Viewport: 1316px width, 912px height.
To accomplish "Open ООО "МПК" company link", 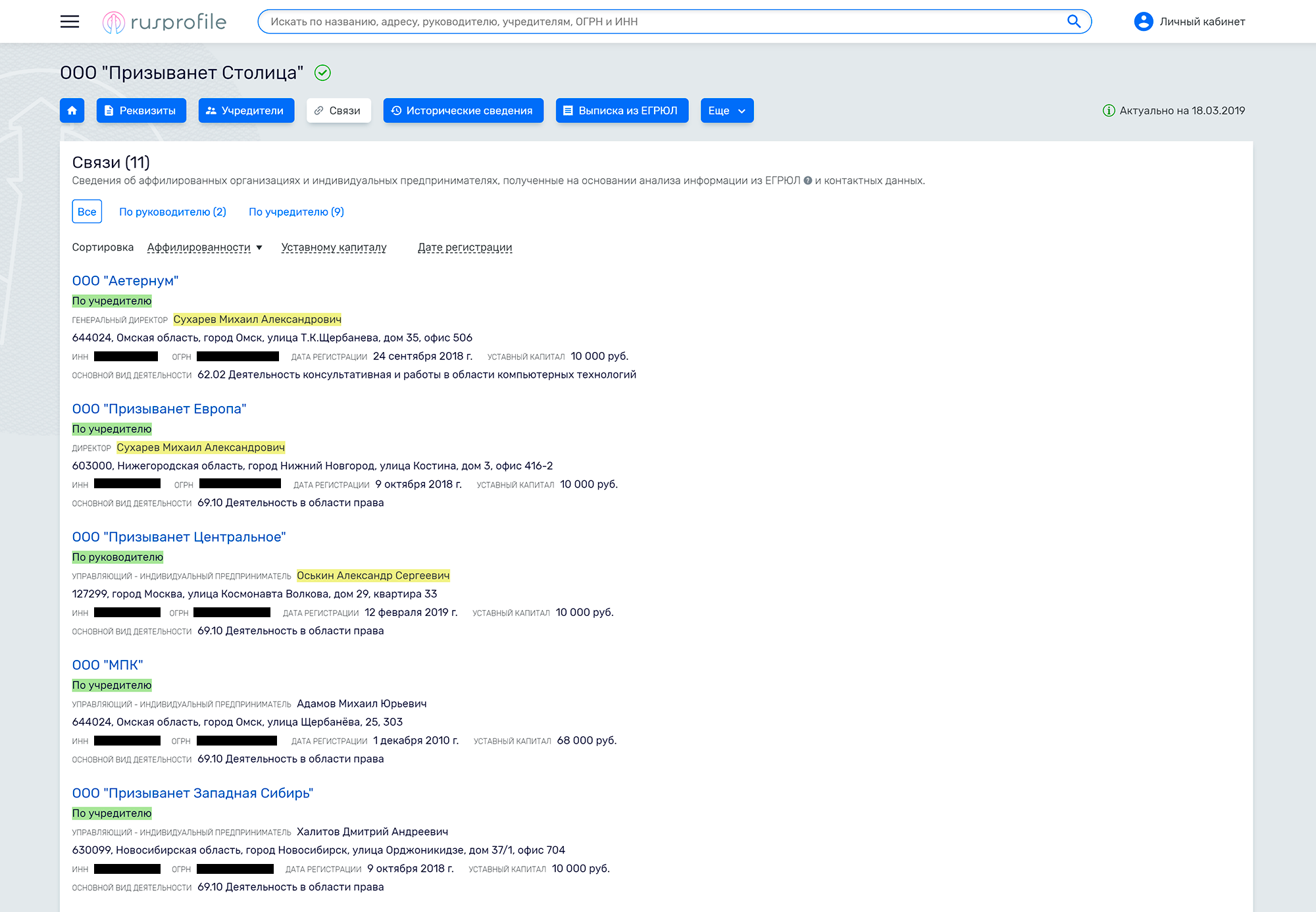I will click(107, 665).
